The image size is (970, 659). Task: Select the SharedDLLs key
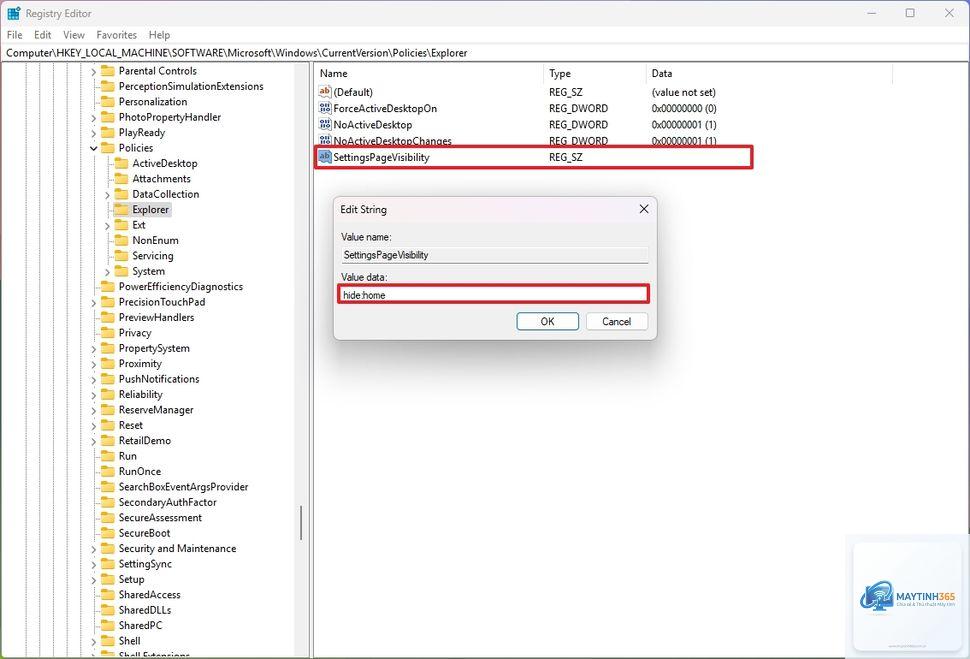(x=145, y=610)
